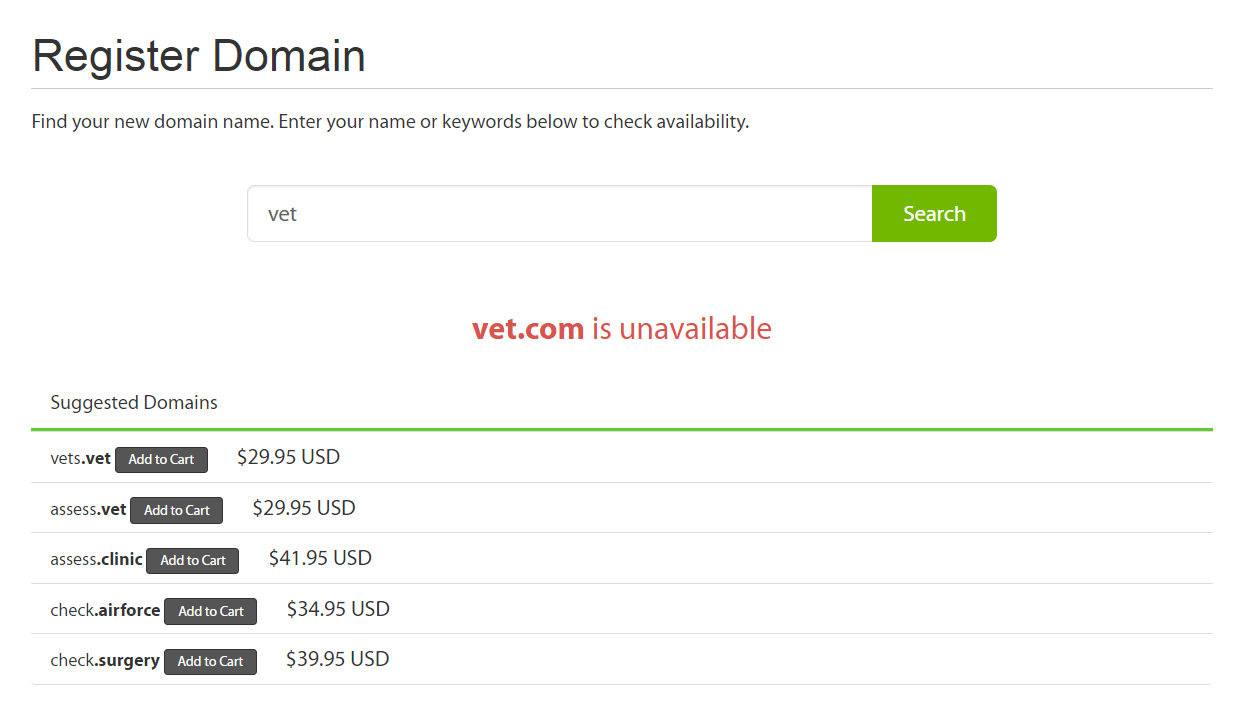
Task: Click the Suggested Domains header
Action: coord(134,403)
